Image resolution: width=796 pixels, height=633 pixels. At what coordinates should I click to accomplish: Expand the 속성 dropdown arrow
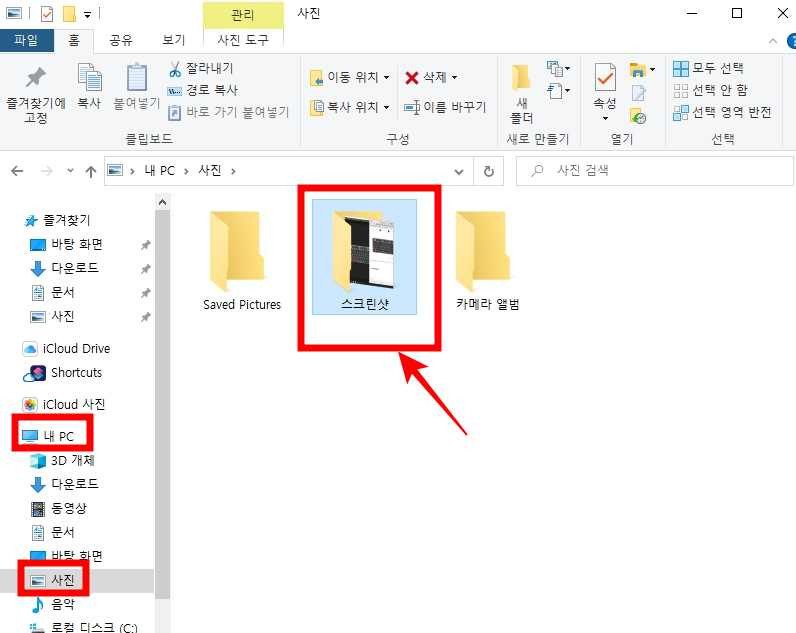click(605, 118)
